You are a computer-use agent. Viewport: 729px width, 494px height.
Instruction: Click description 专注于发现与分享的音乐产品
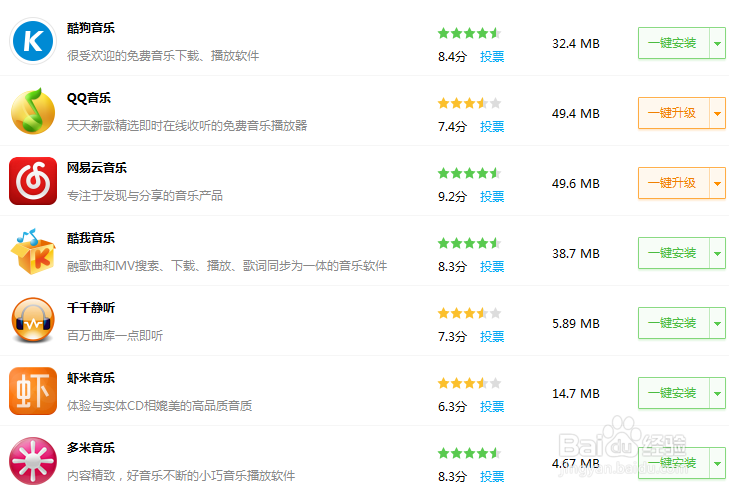click(145, 196)
